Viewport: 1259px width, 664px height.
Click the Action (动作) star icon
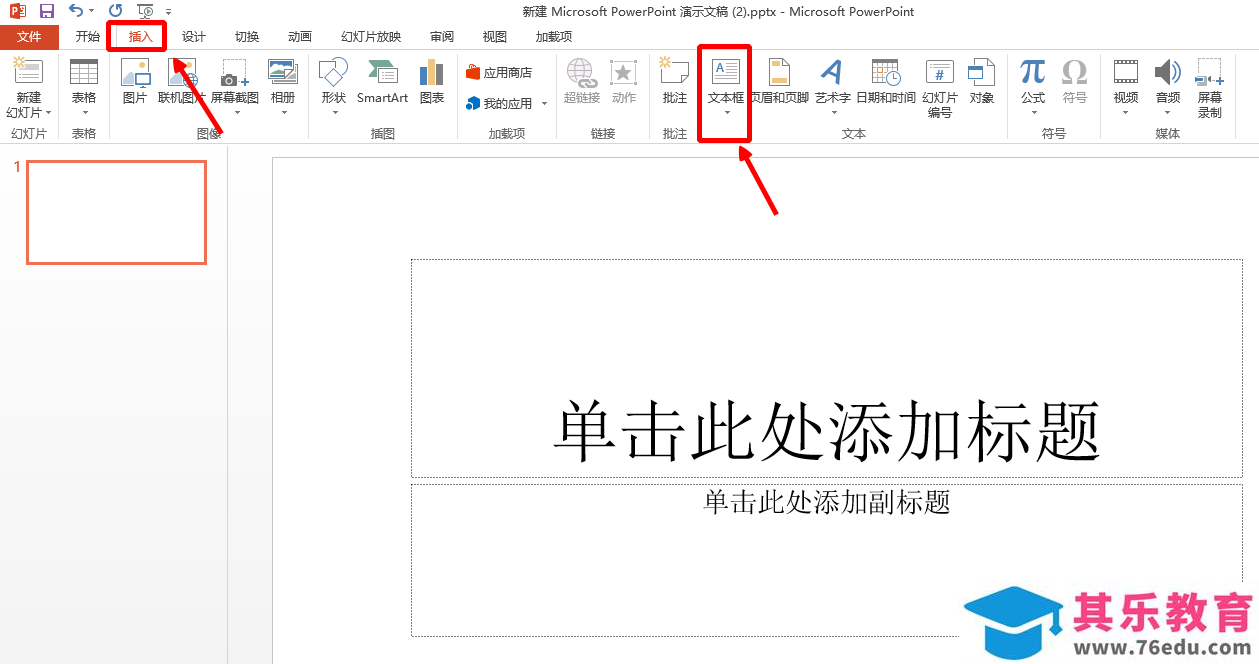tap(624, 72)
